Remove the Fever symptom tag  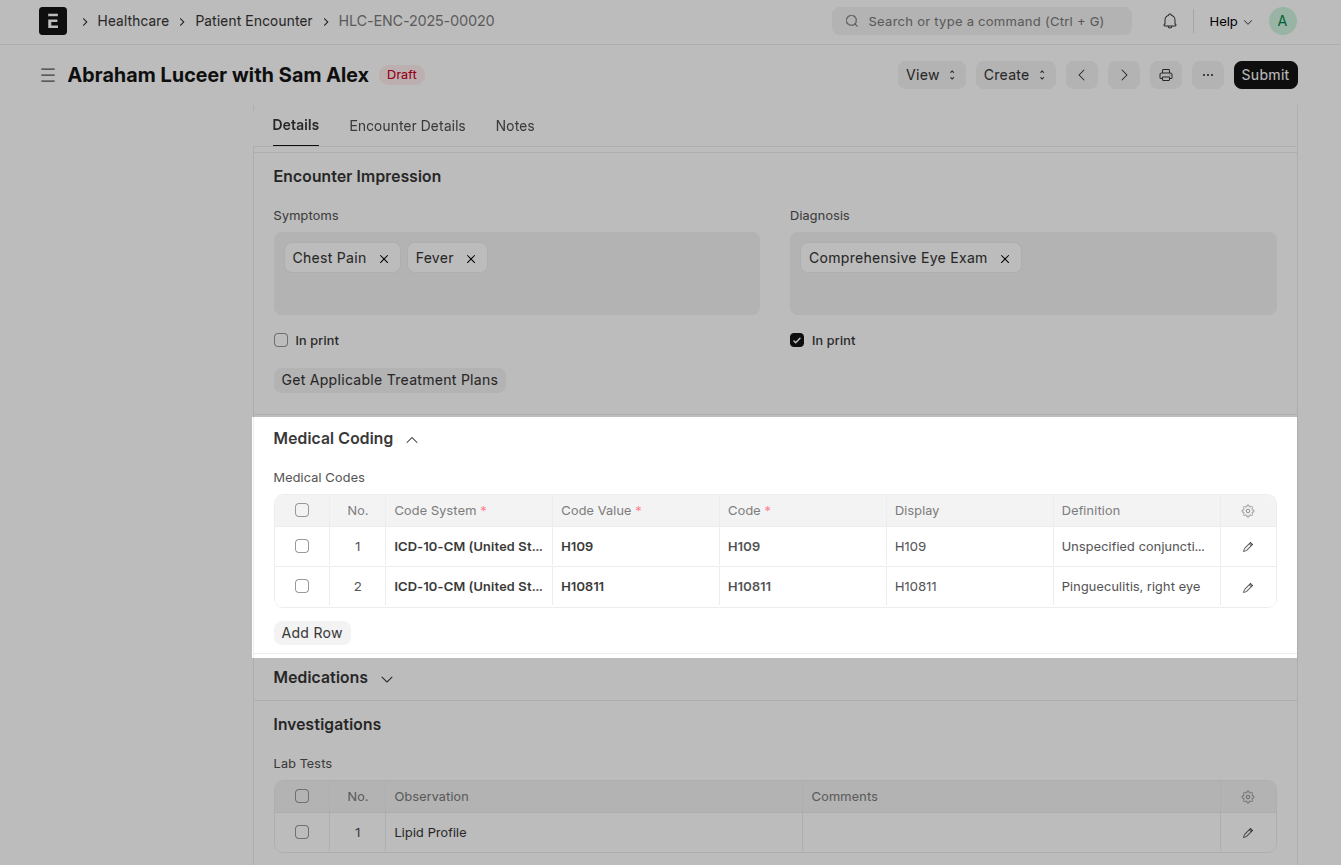470,259
